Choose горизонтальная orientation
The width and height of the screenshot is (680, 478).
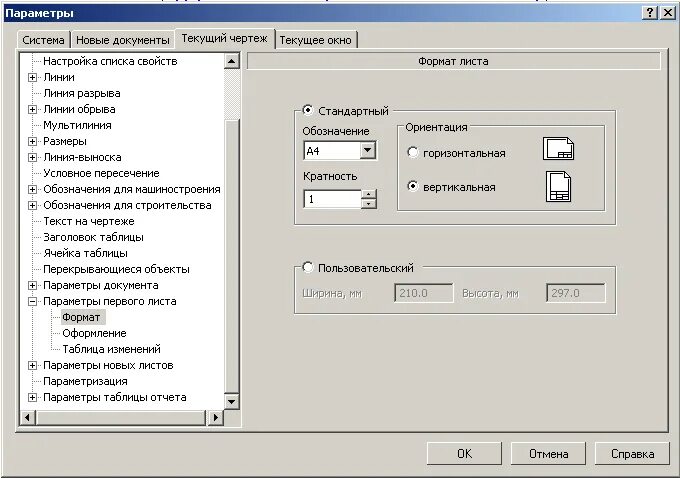(412, 152)
